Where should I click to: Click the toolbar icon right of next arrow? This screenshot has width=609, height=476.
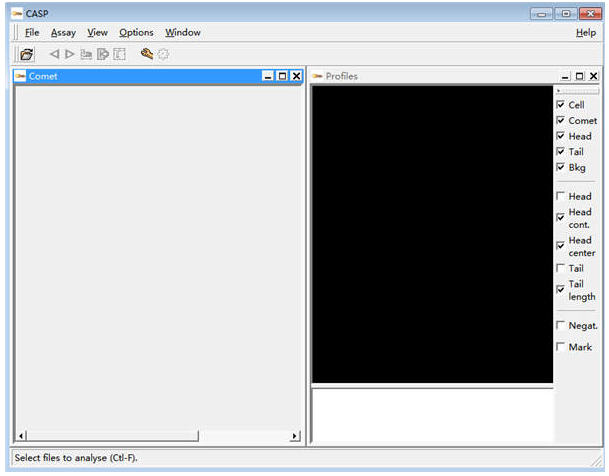pos(86,54)
